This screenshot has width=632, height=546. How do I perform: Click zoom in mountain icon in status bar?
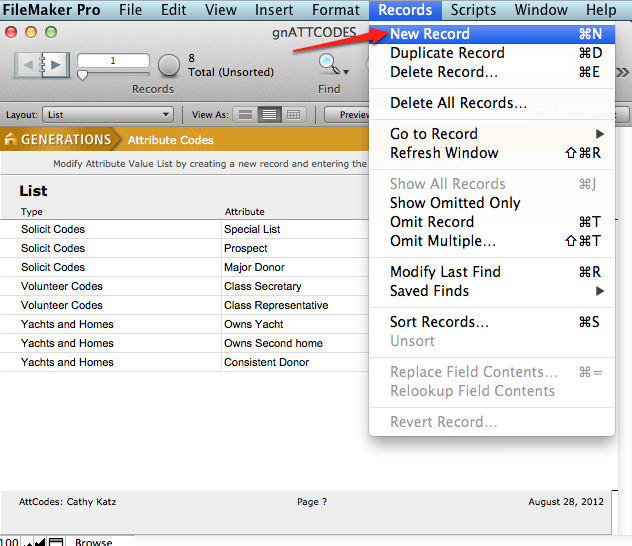pos(40,542)
